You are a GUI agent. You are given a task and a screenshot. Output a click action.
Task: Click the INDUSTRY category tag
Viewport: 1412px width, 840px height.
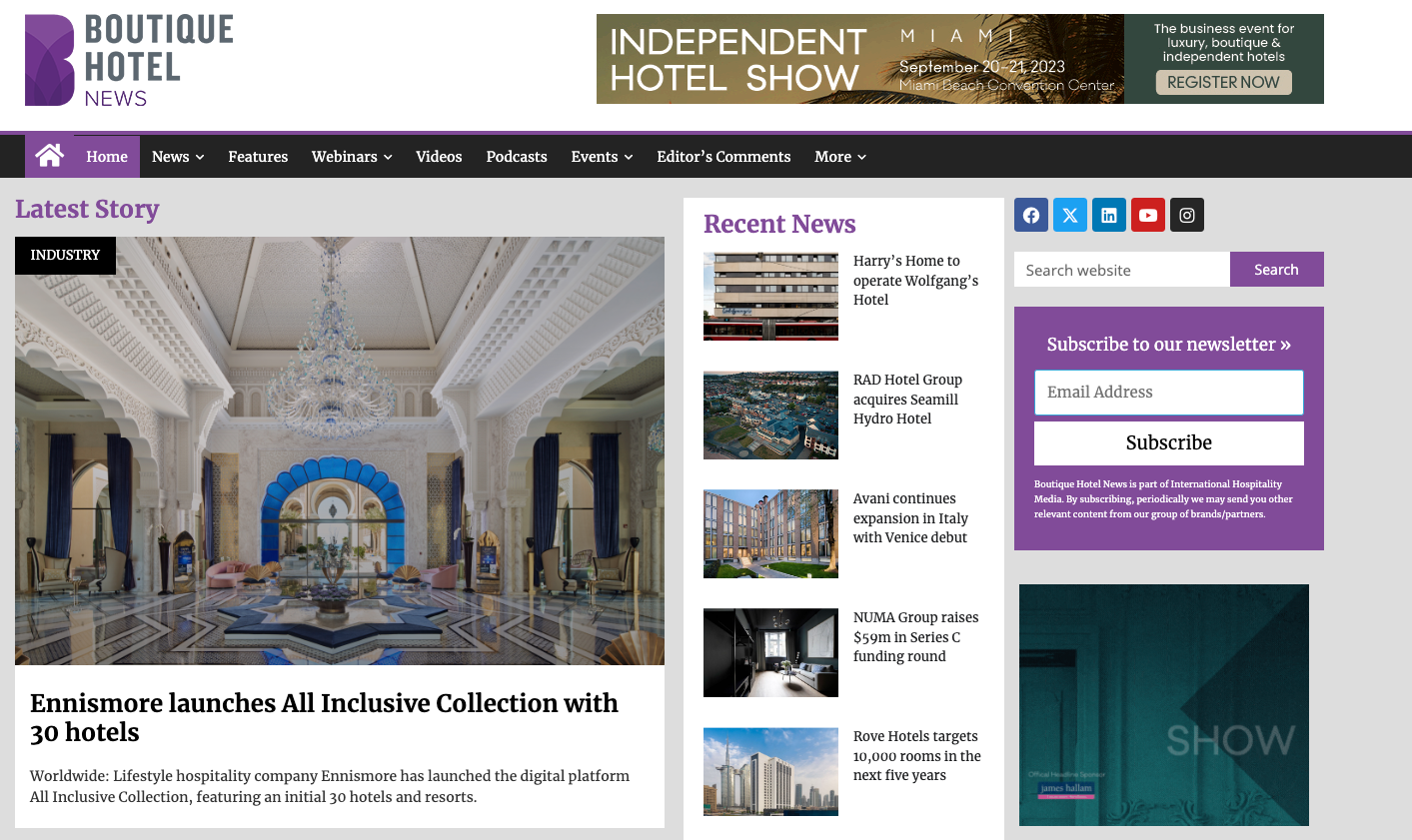(65, 256)
